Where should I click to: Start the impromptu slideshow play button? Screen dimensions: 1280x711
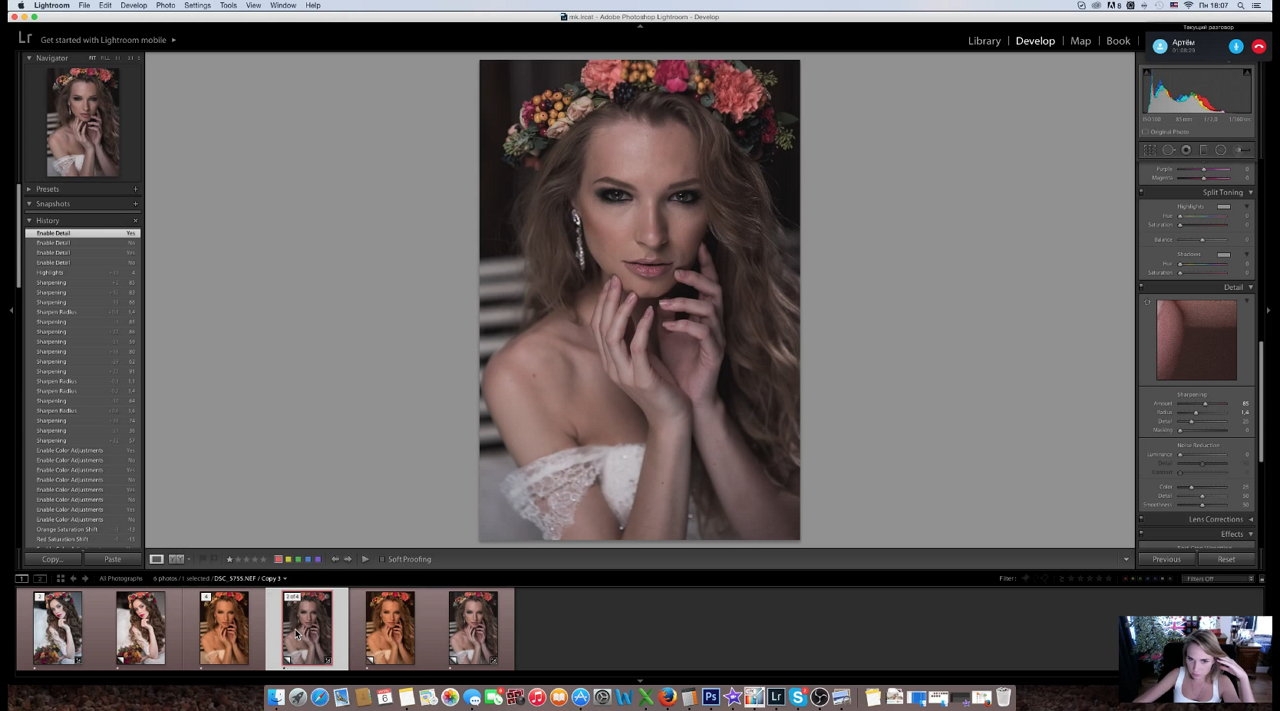[365, 559]
